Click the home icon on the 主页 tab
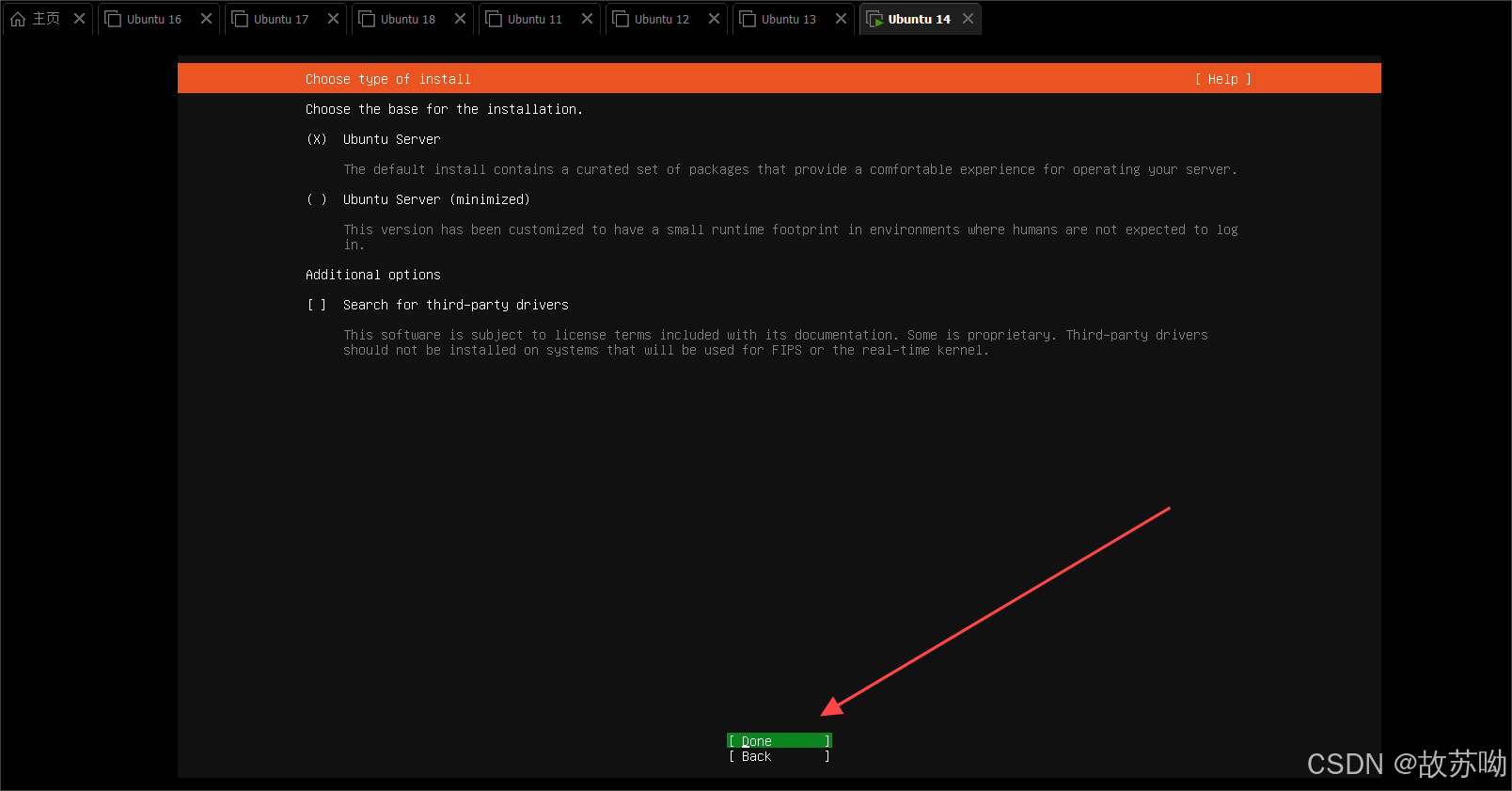Image resolution: width=1512 pixels, height=791 pixels. pos(18,19)
